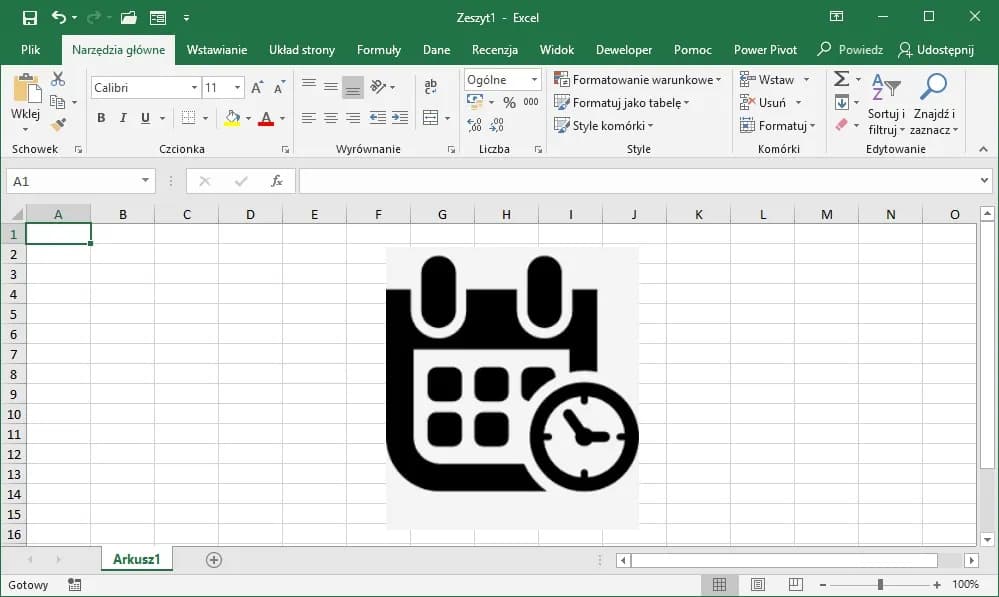
Task: Select the Format Painter brush
Action: point(58,125)
